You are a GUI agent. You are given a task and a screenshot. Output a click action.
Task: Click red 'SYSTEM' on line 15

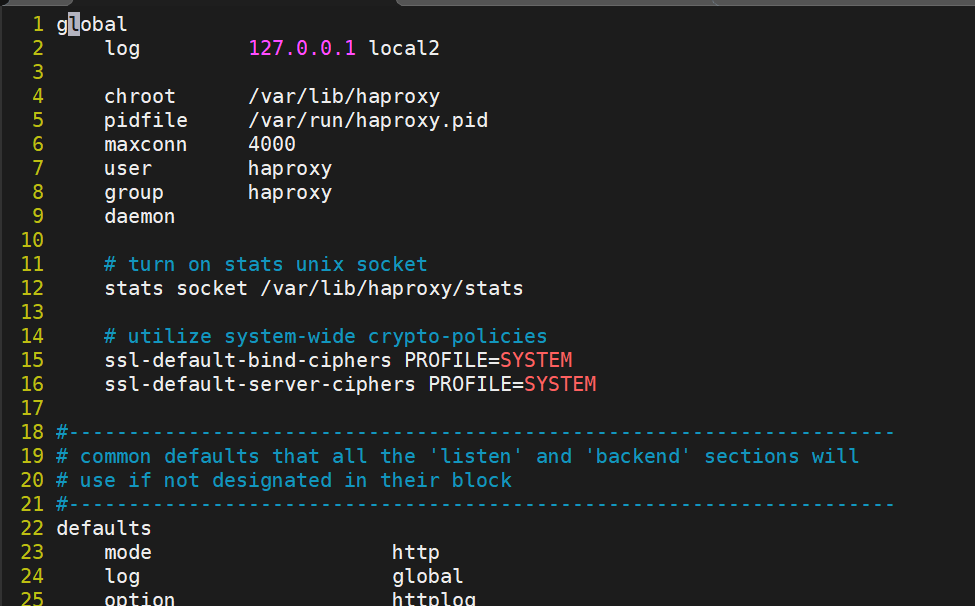tap(536, 360)
